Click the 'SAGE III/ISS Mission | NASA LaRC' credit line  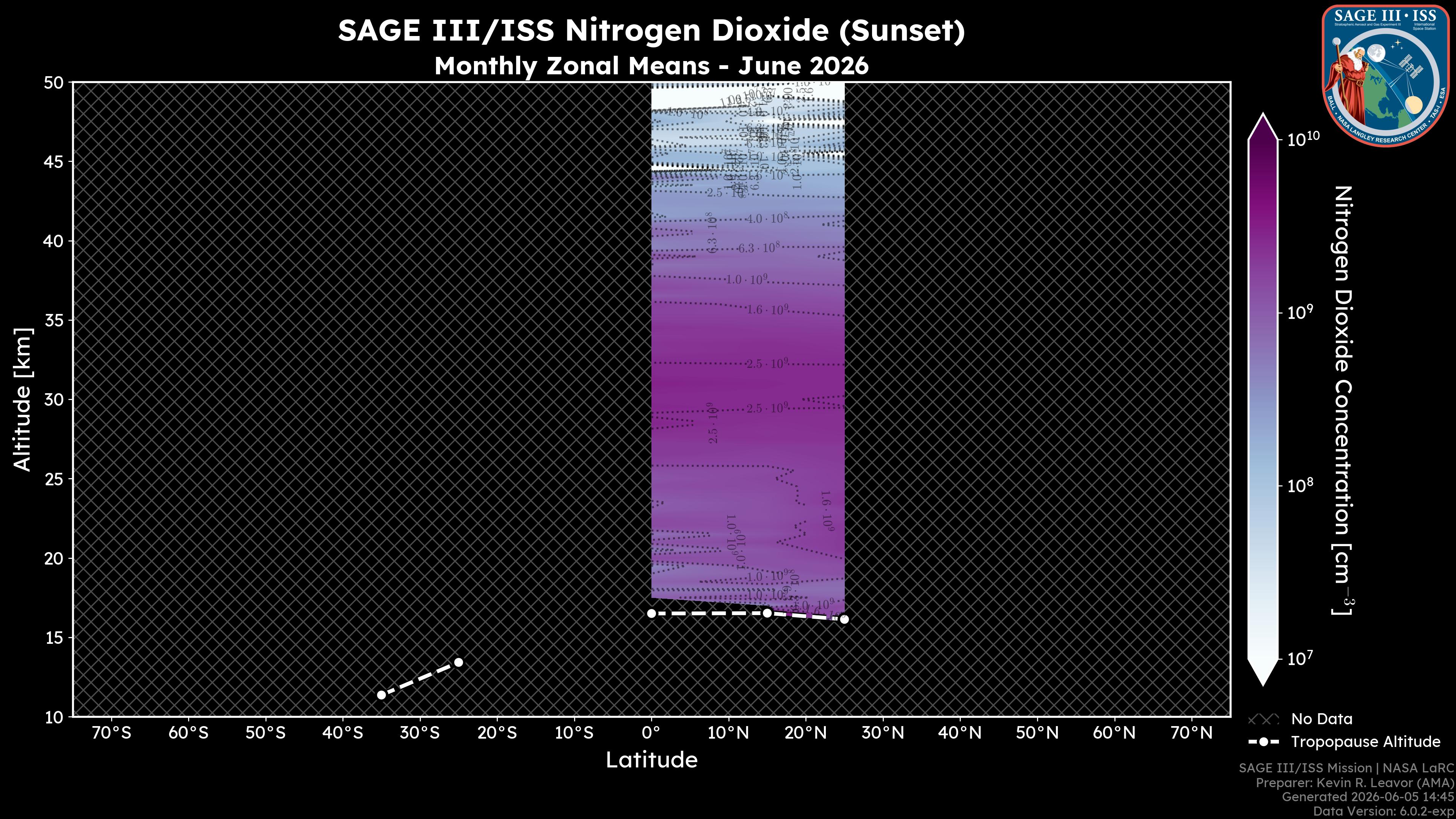(x=1346, y=768)
